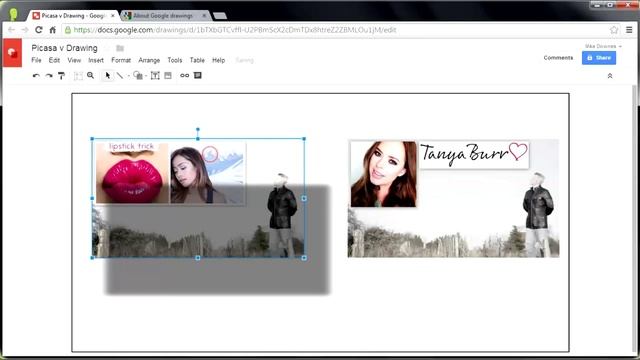Click the Undo arrow icon
This screenshot has height=360, width=640.
click(x=36, y=76)
